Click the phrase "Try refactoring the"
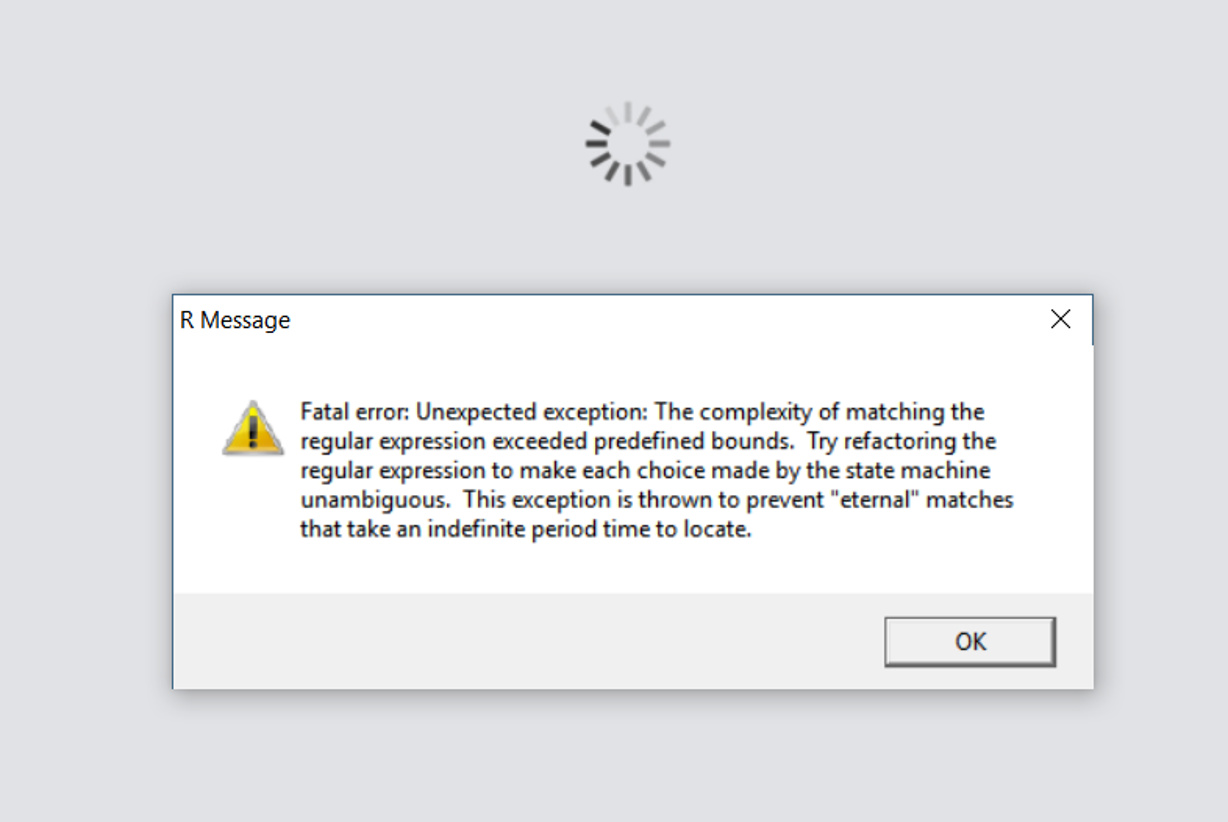 [902, 441]
